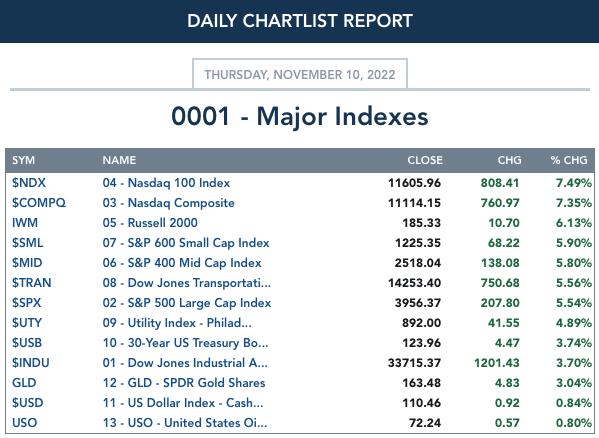Open the 30-Year US Treasury Bond chart

pos(185,343)
